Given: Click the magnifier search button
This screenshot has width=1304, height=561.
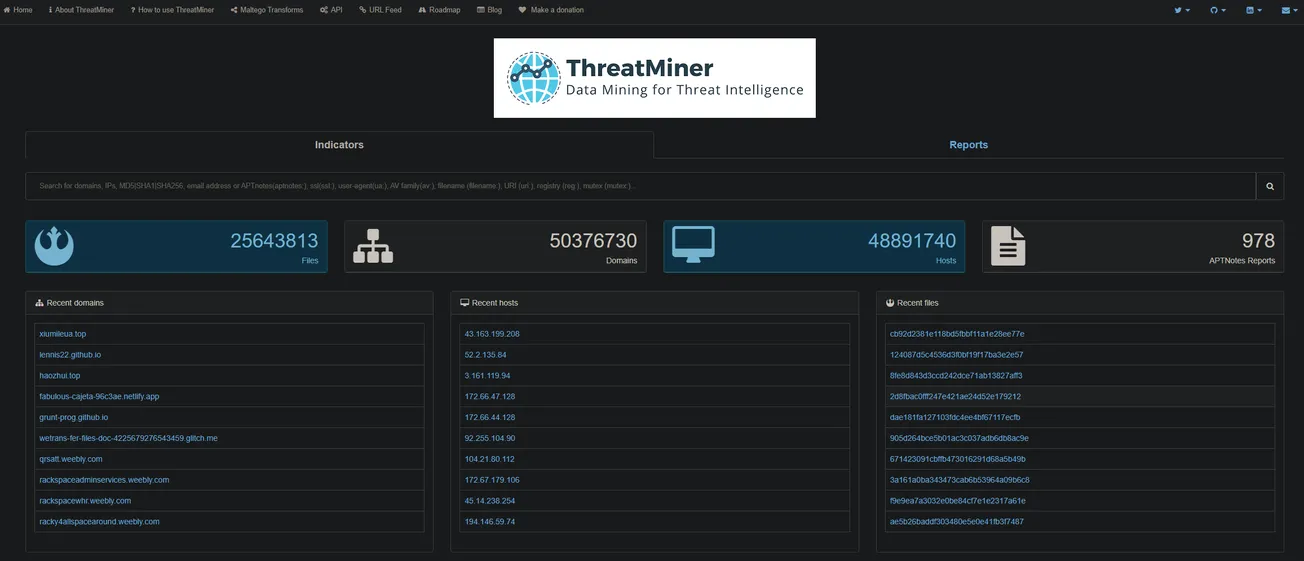Looking at the screenshot, I should pyautogui.click(x=1270, y=186).
